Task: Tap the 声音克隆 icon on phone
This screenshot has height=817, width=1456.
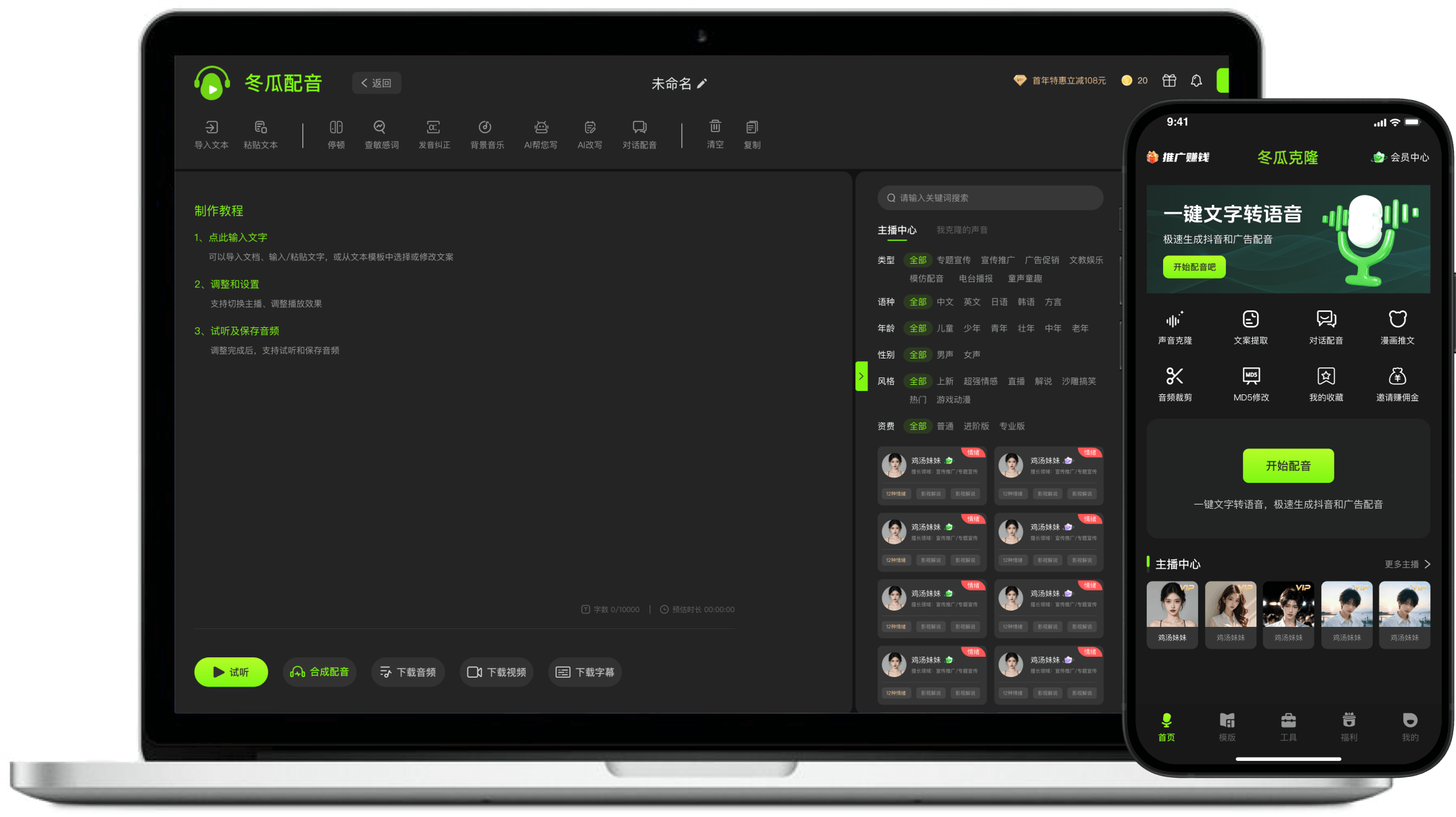Action: coord(1175,320)
